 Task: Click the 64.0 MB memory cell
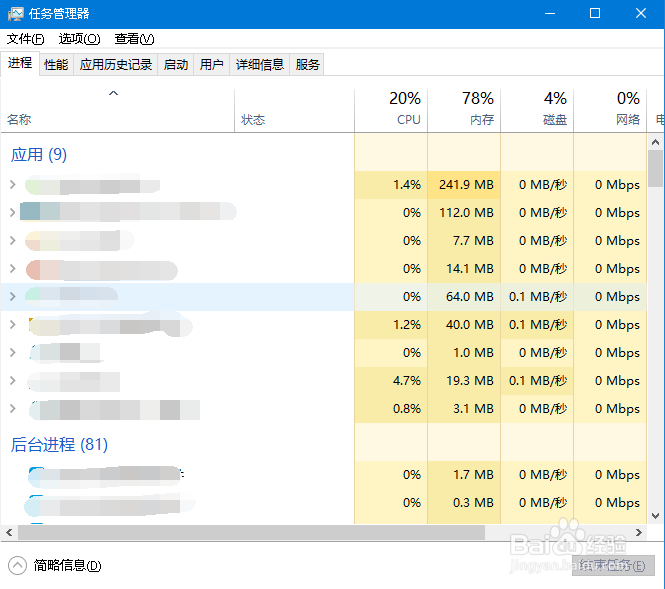point(464,297)
